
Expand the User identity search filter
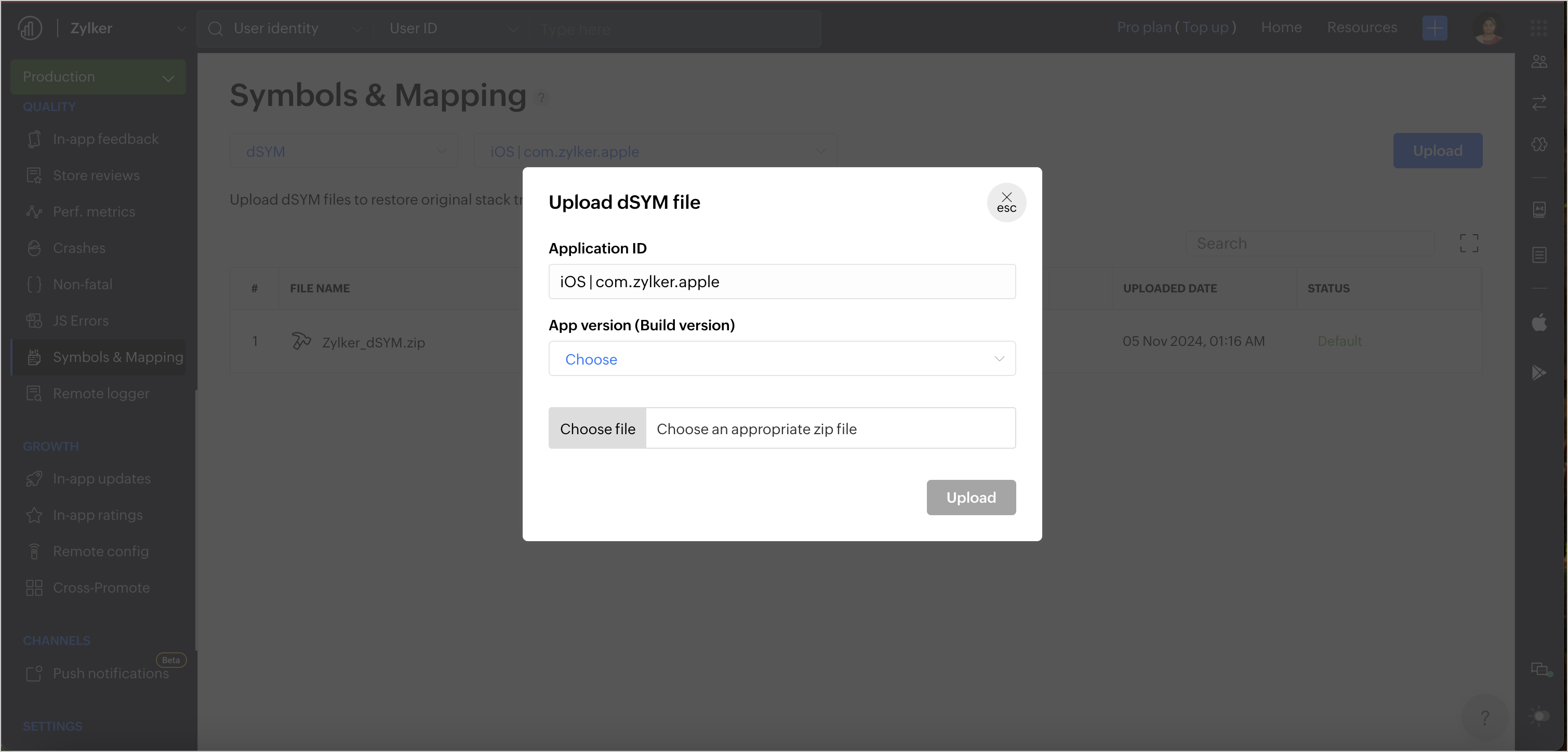(x=286, y=29)
